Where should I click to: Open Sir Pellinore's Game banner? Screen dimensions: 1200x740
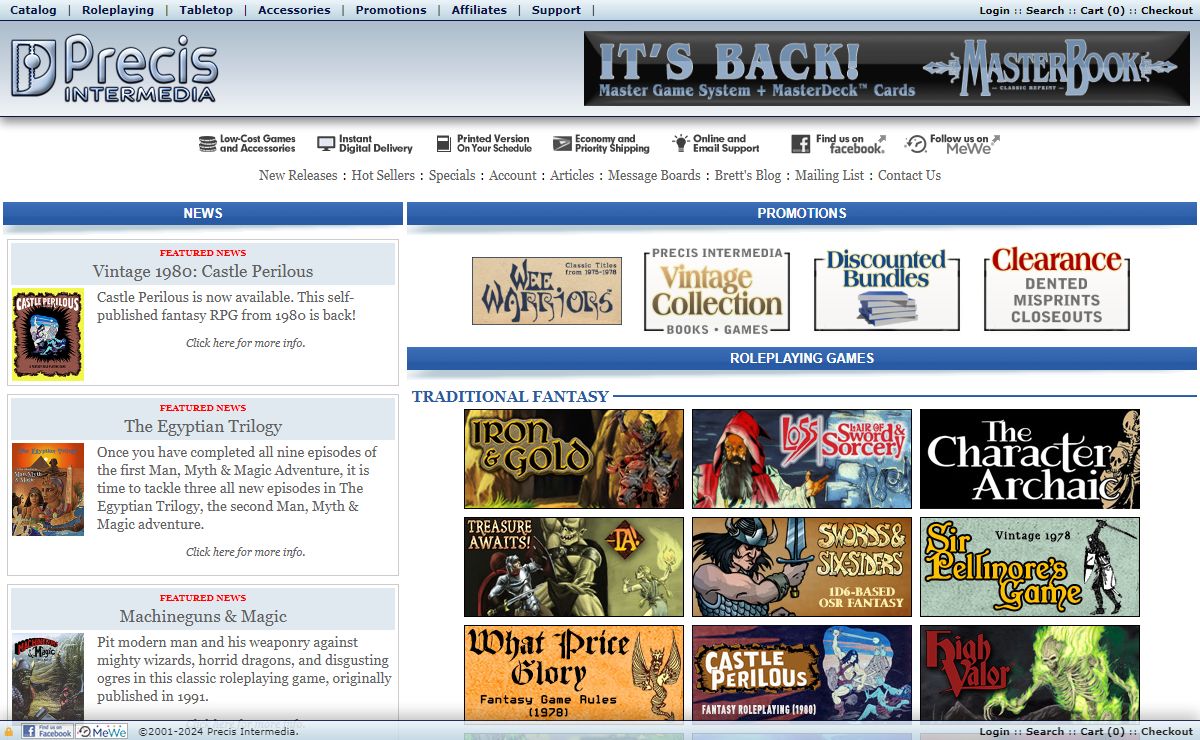(1030, 567)
